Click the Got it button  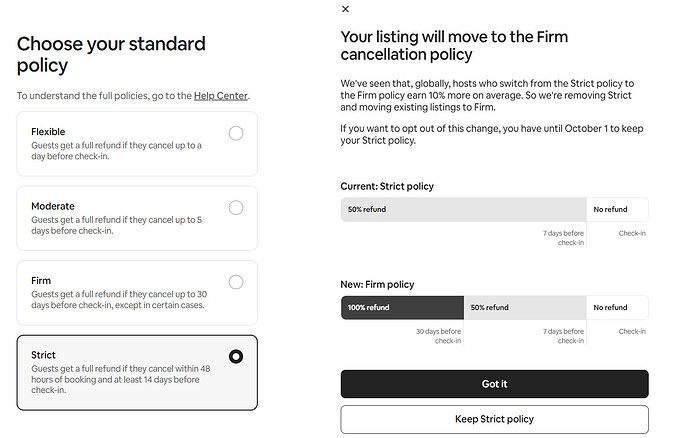pos(494,384)
